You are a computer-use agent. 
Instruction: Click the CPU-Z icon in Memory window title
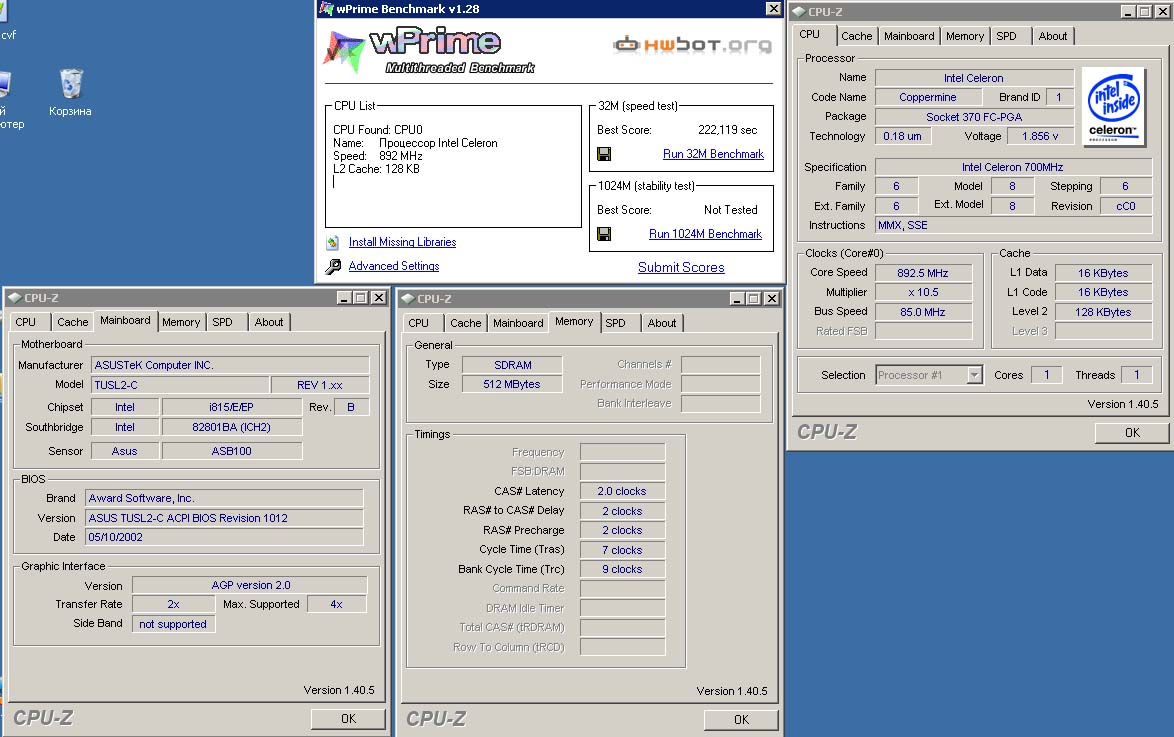(407, 299)
